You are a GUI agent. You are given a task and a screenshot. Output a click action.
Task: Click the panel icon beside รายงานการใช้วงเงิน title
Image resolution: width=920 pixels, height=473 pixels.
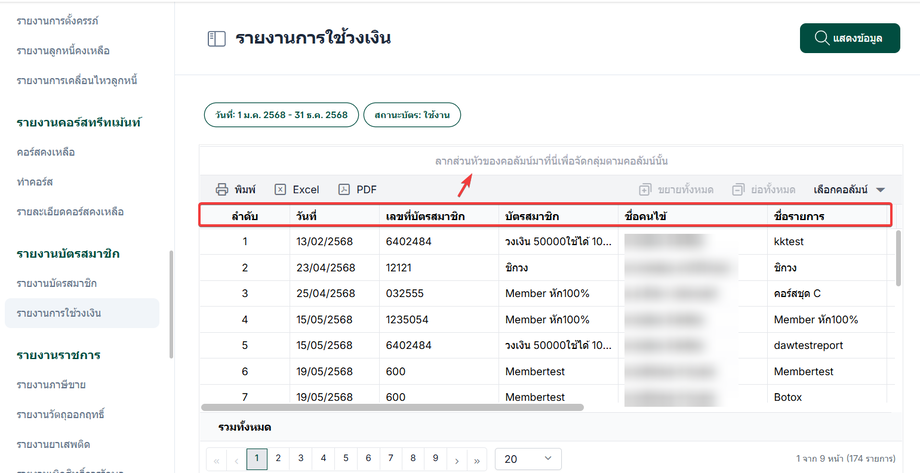click(x=217, y=39)
